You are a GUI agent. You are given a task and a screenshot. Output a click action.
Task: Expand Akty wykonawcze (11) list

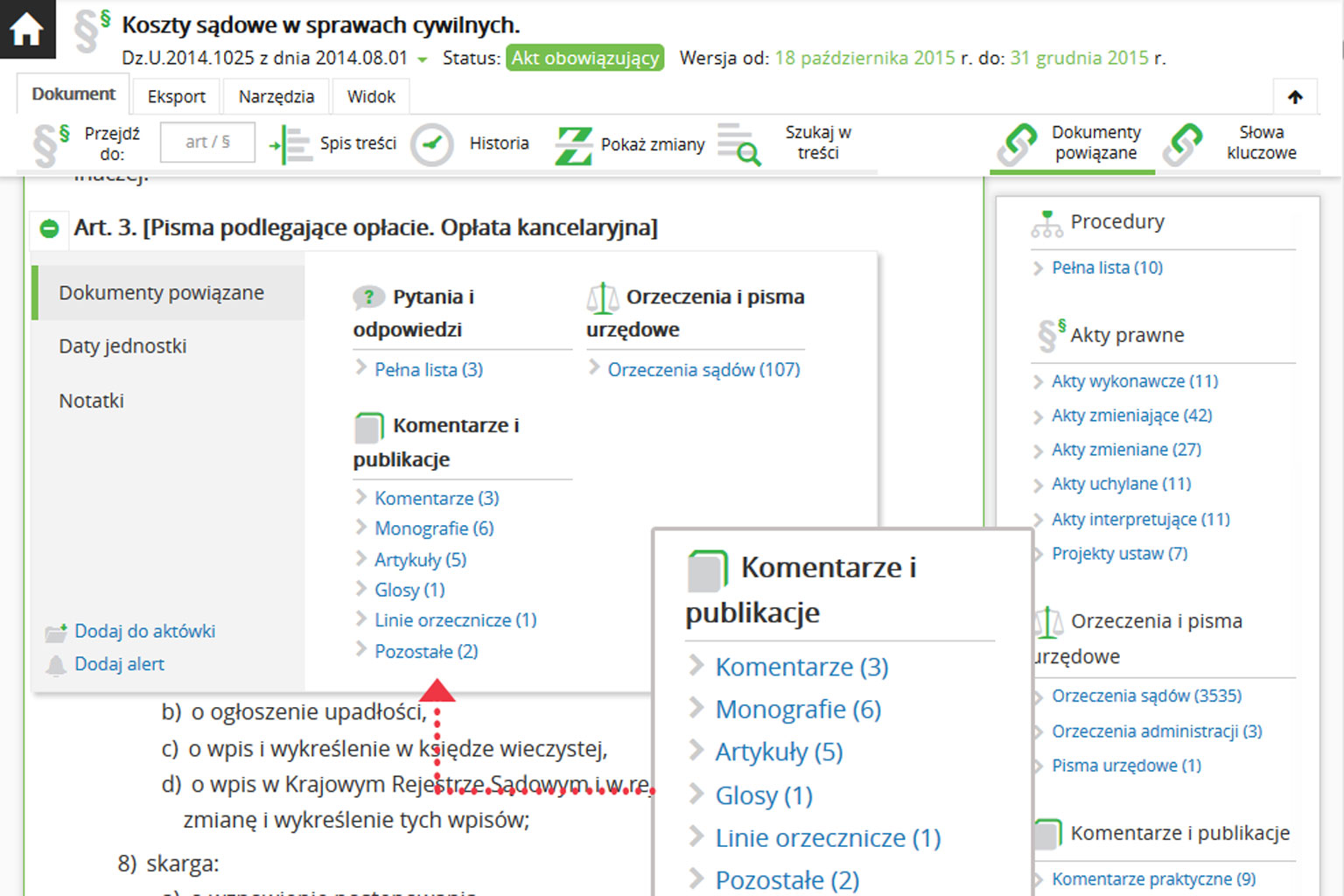coord(1134,381)
